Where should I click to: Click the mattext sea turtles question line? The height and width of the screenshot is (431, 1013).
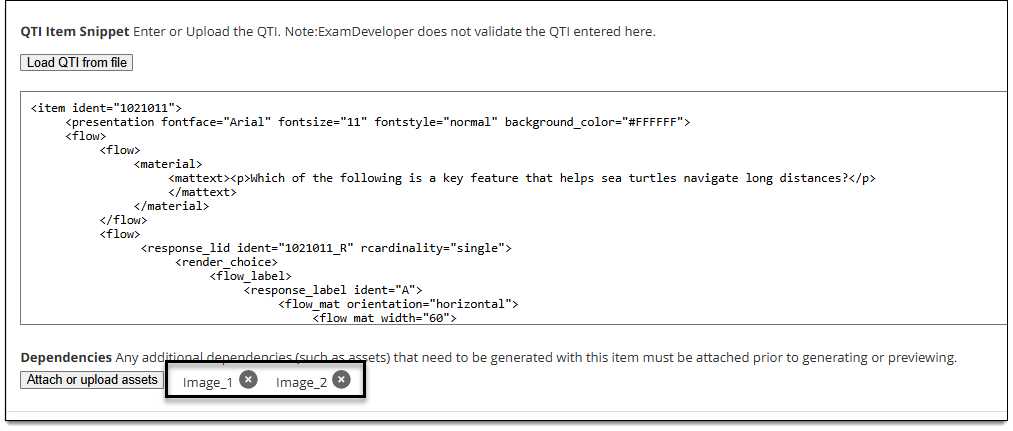pos(522,178)
